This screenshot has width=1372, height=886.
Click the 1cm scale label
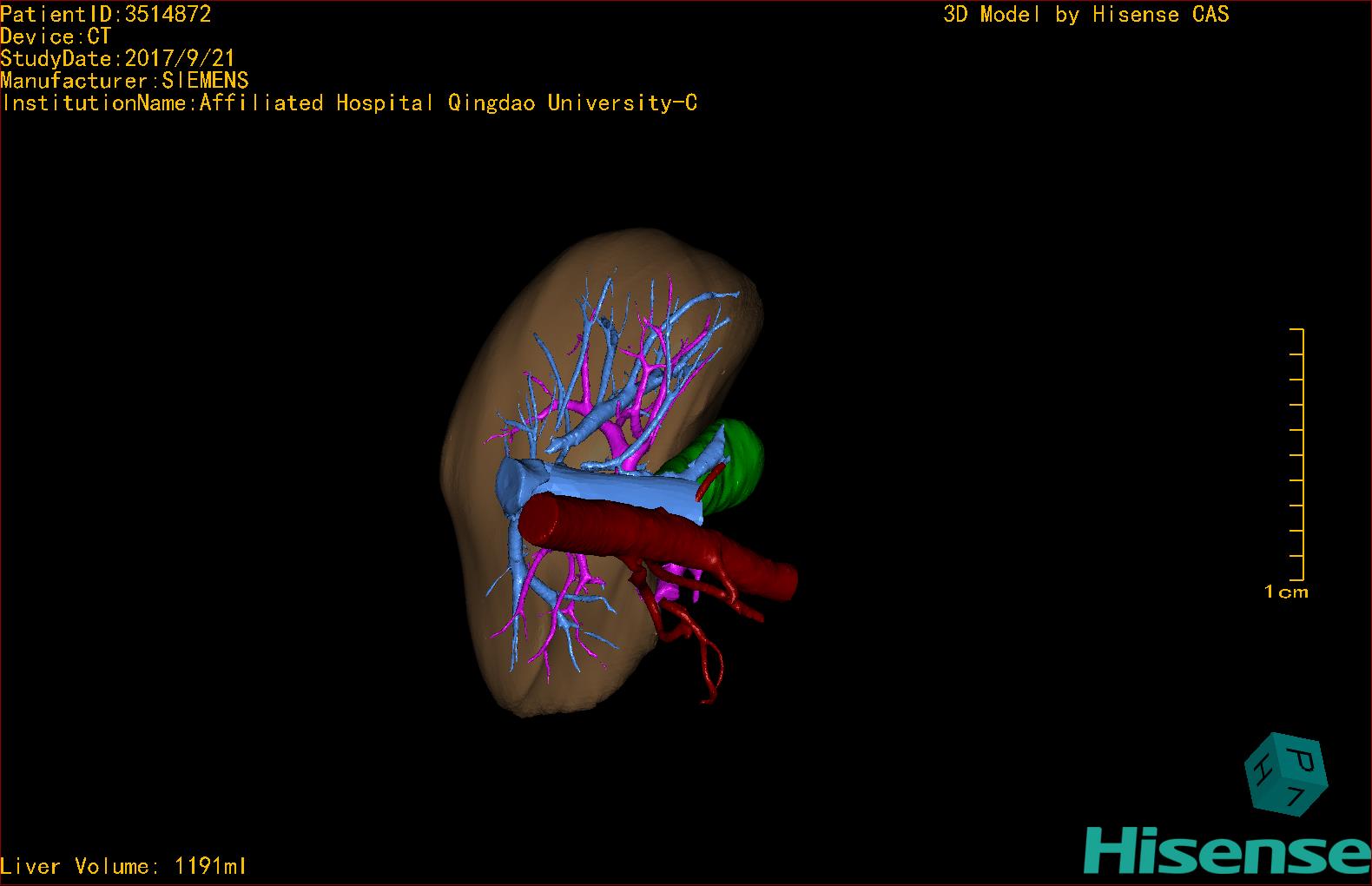(x=1286, y=592)
